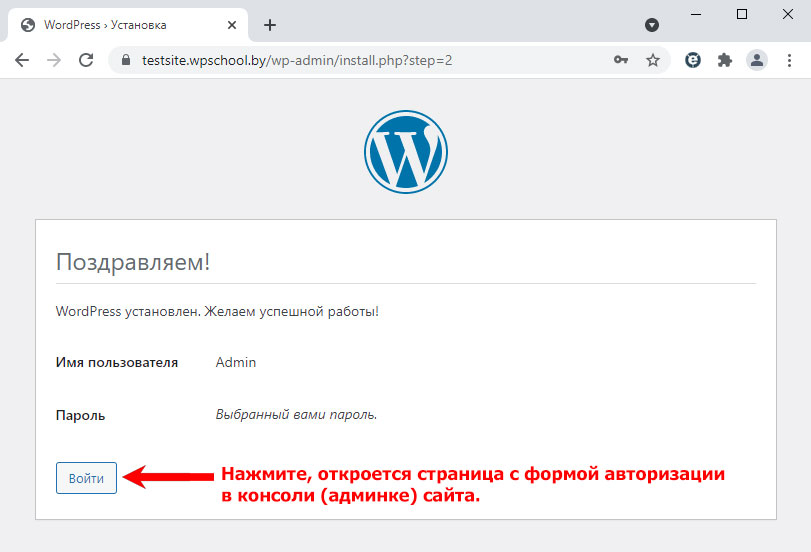Screen dimensions: 811x552
Task: Reload the page with refresh icon
Action: point(86,61)
